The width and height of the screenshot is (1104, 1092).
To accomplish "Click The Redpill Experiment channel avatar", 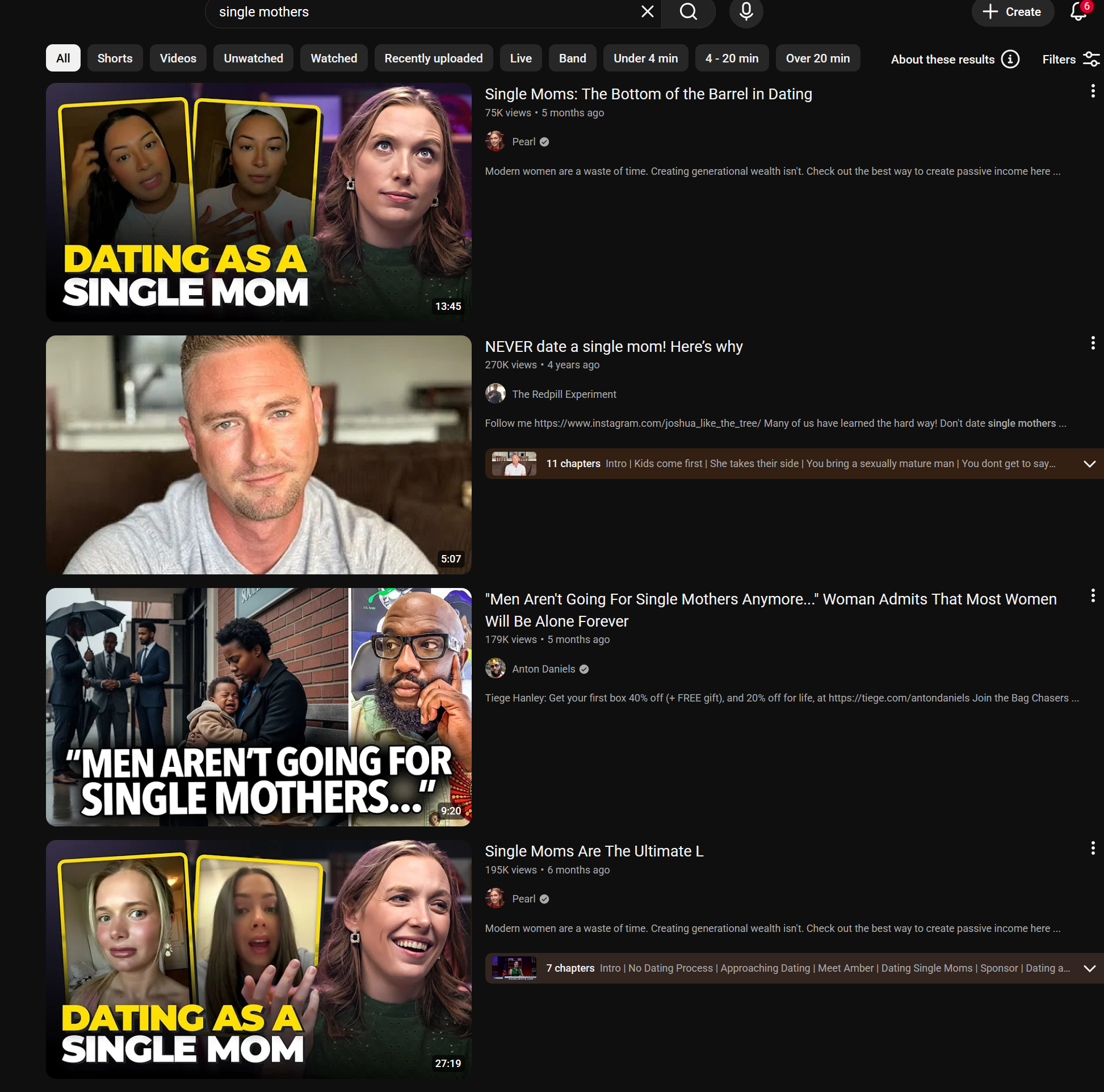I will pos(495,394).
